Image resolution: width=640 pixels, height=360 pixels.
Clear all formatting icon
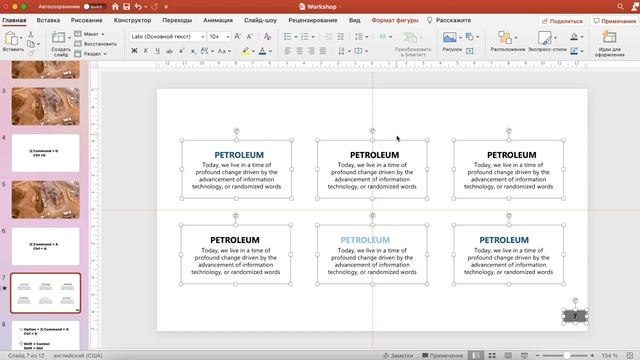point(267,37)
